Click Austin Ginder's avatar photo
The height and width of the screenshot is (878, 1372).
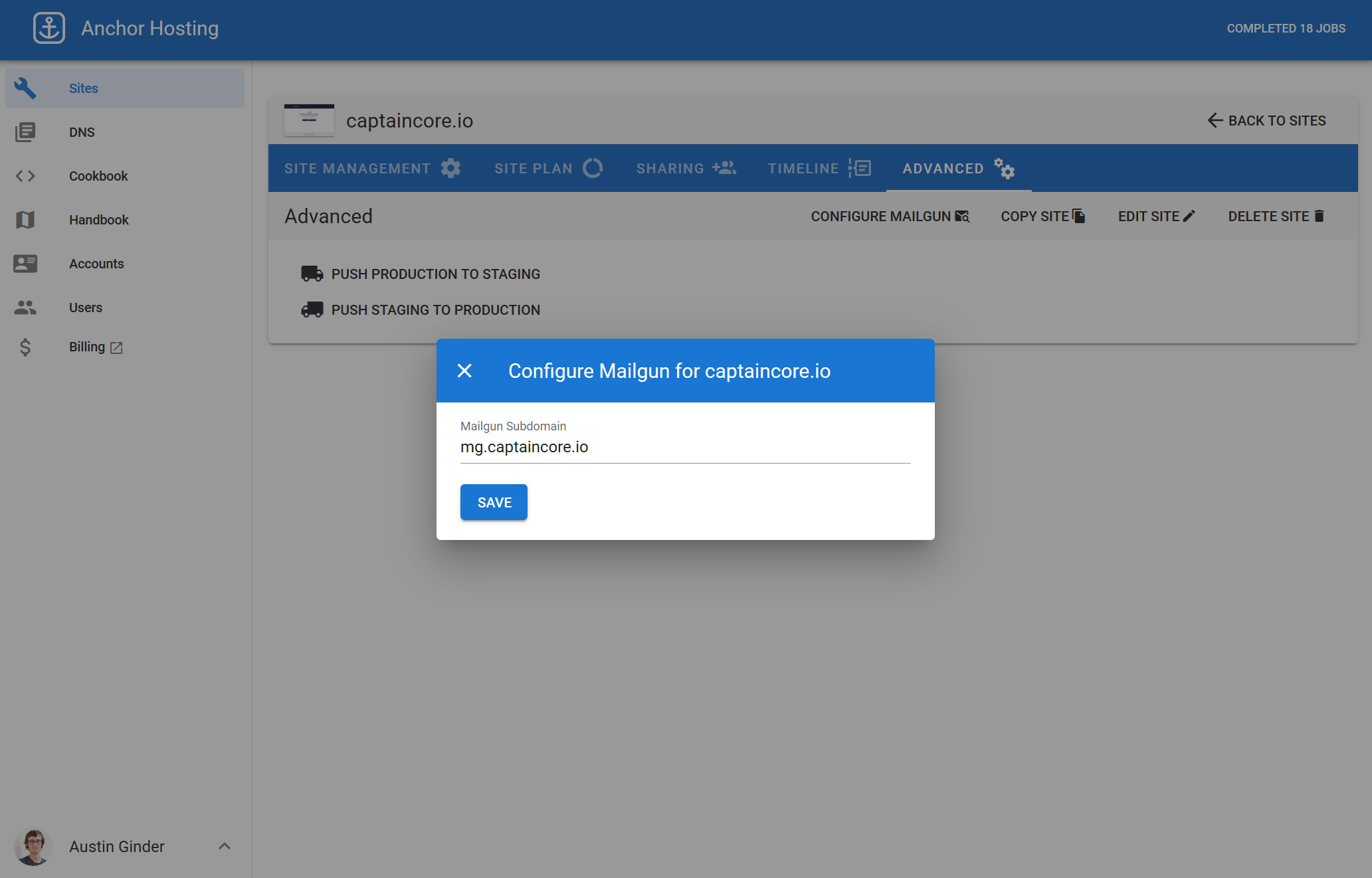(x=33, y=847)
